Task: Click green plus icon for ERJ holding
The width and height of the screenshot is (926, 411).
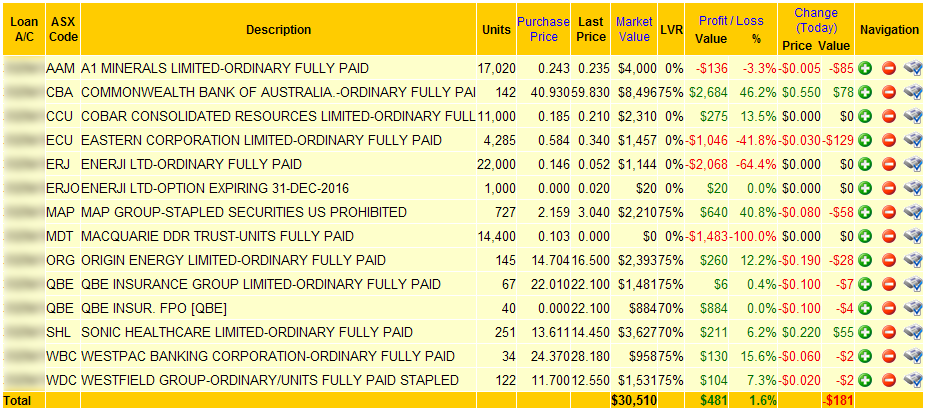Action: point(866,164)
